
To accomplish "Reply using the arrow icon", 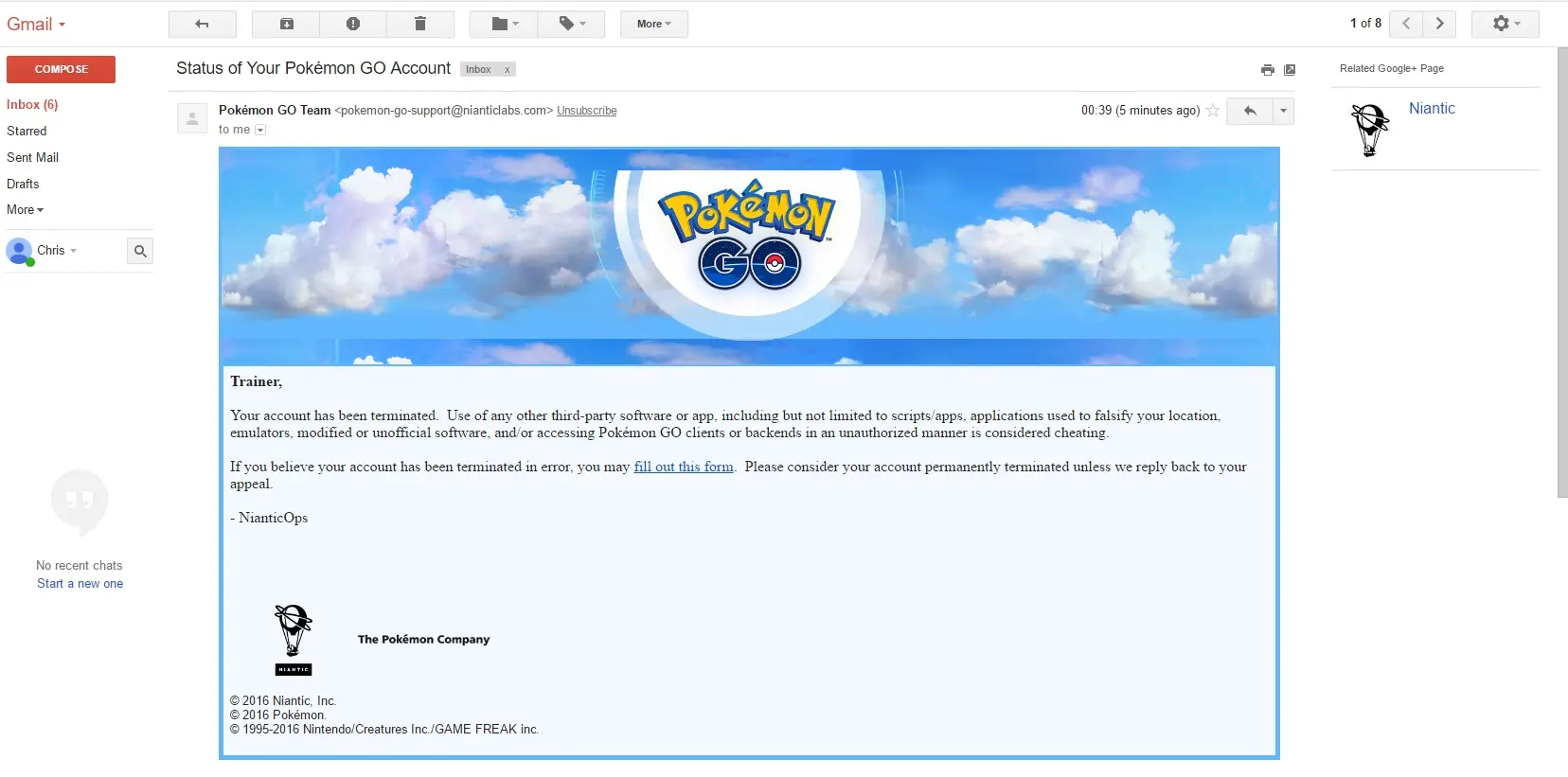I will [x=1250, y=111].
